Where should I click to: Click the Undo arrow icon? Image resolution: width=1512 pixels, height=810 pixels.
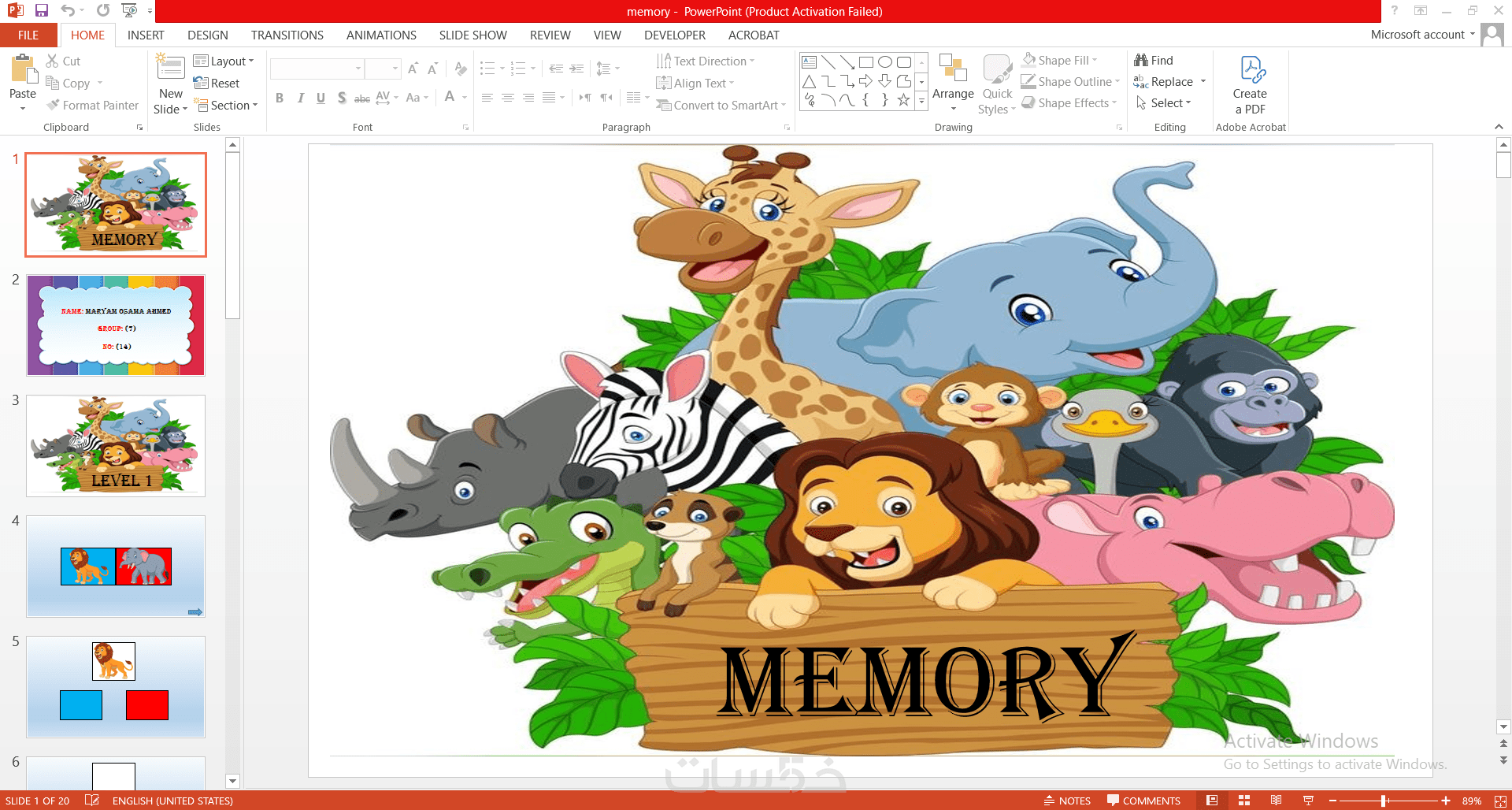[68, 11]
